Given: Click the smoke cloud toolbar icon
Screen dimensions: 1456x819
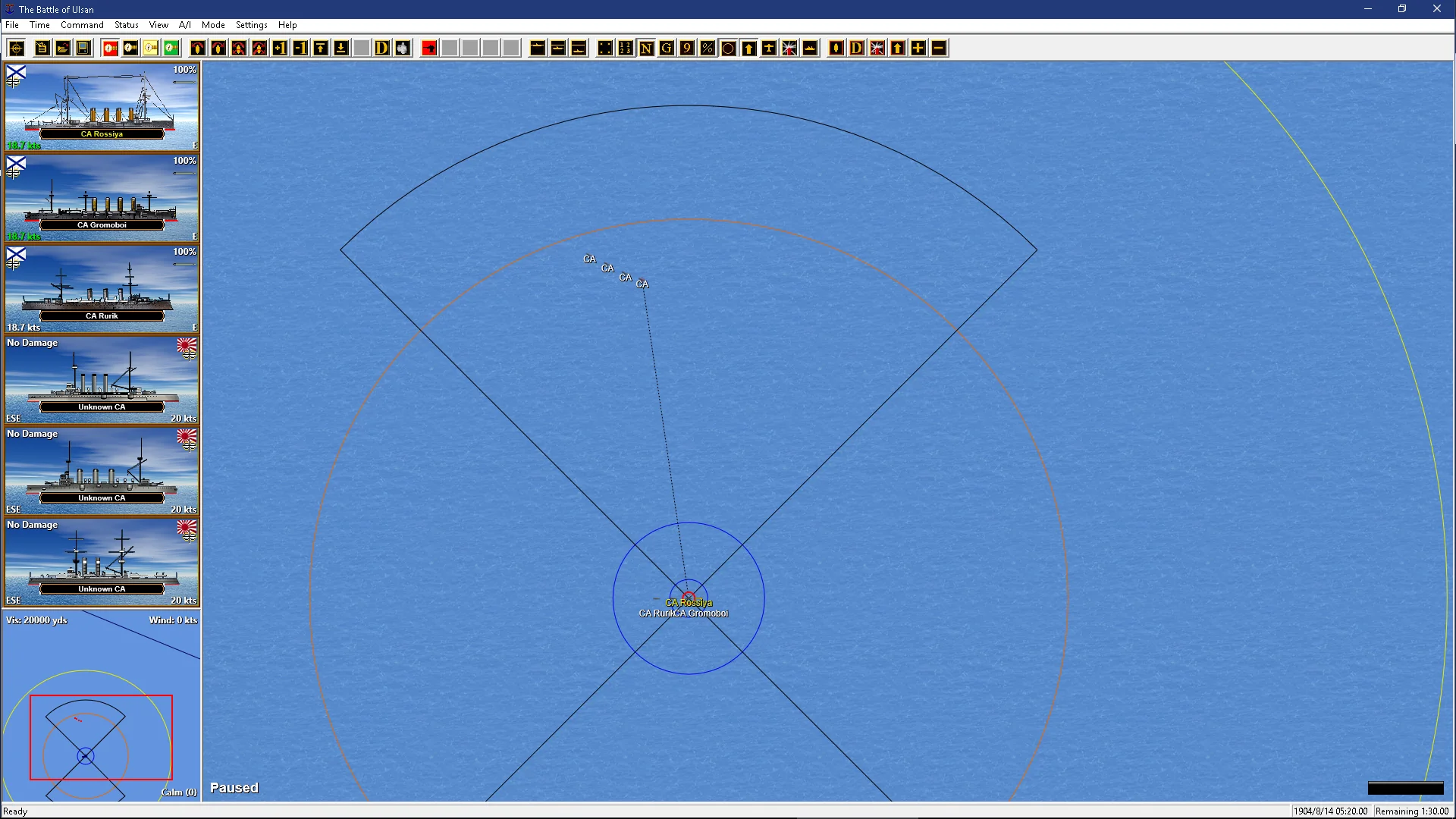Looking at the screenshot, I should [x=403, y=49].
